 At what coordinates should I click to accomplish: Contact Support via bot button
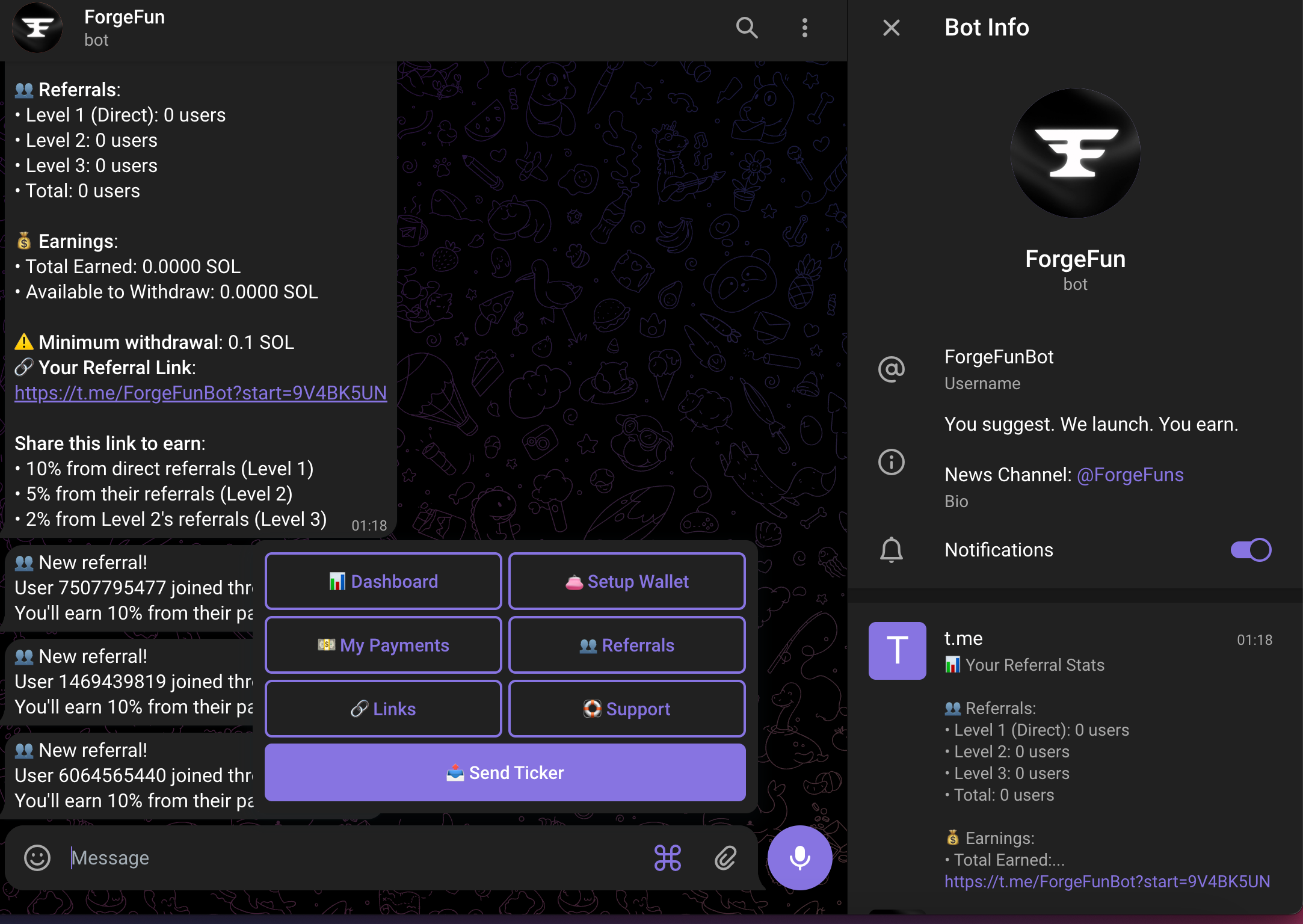click(627, 709)
